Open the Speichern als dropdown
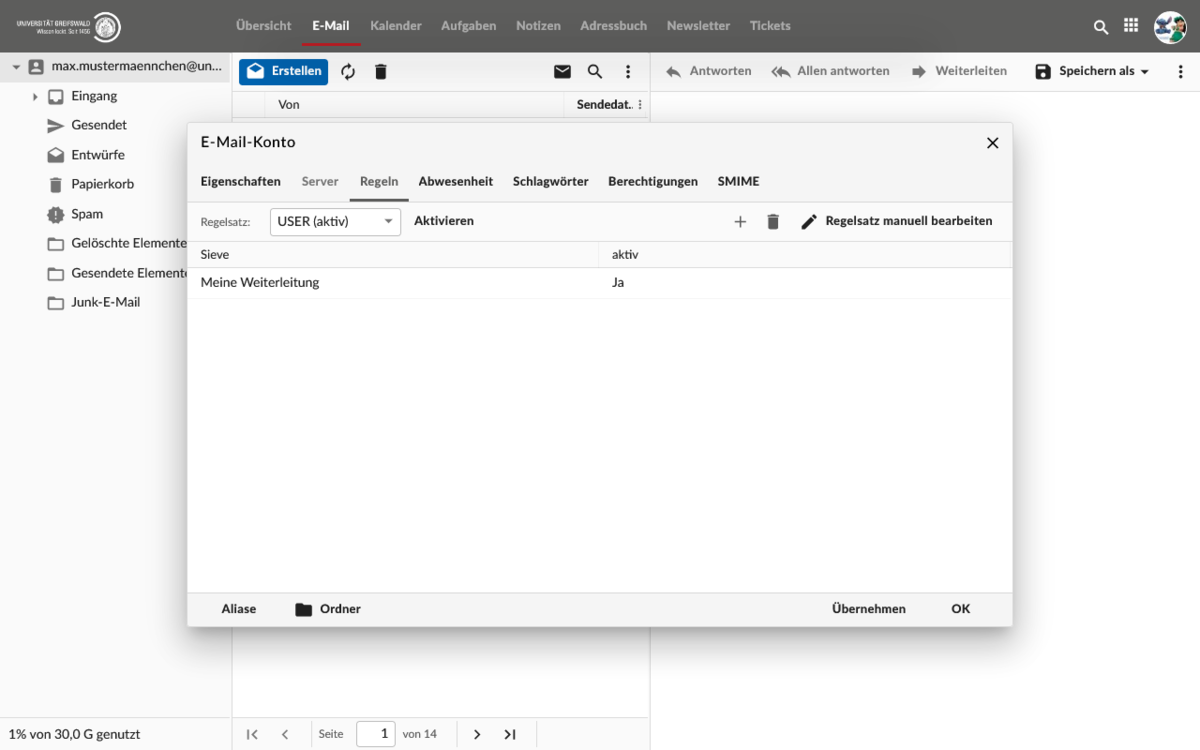This screenshot has height=750, width=1200. (1092, 72)
